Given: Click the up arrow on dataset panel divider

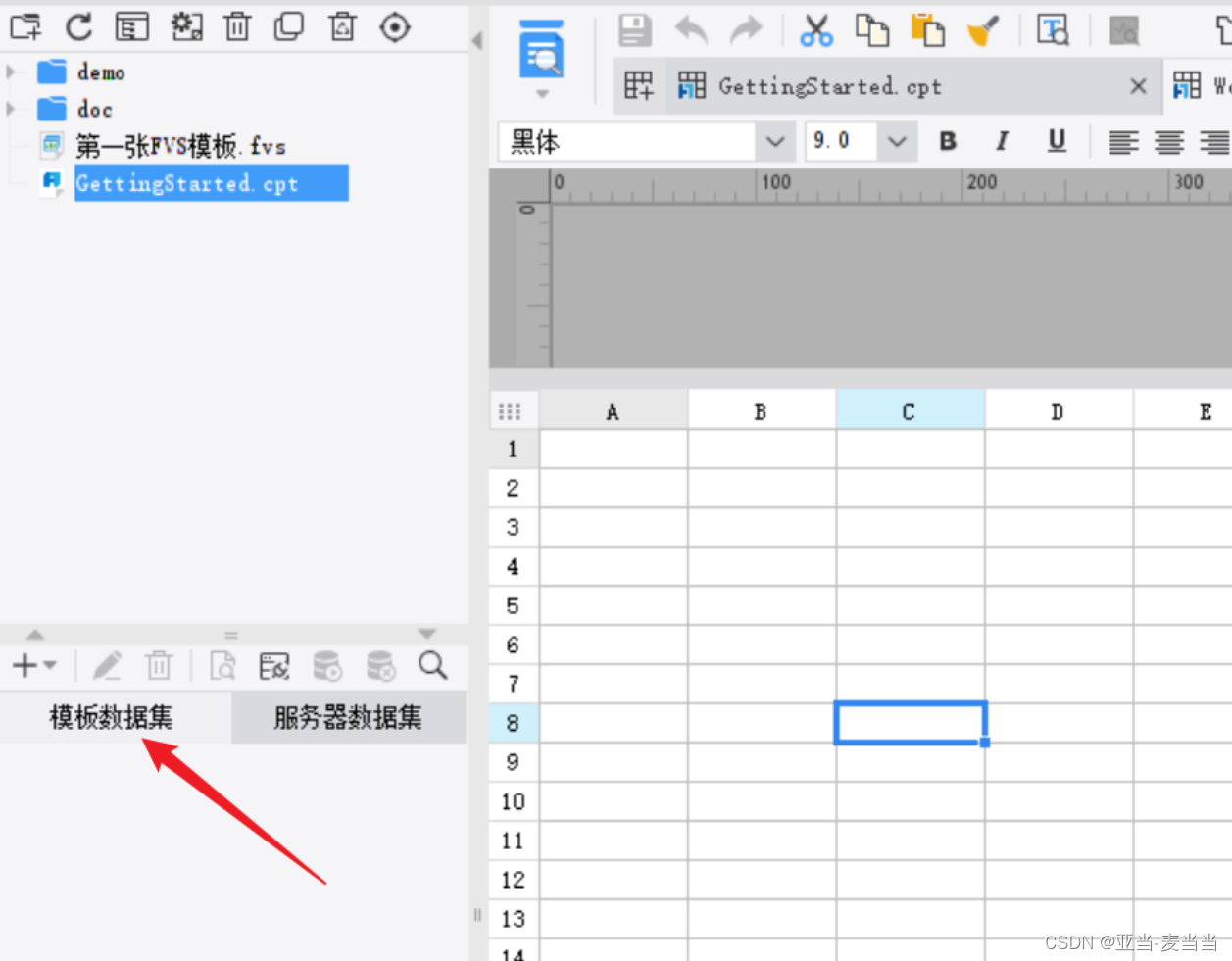Looking at the screenshot, I should tap(35, 635).
